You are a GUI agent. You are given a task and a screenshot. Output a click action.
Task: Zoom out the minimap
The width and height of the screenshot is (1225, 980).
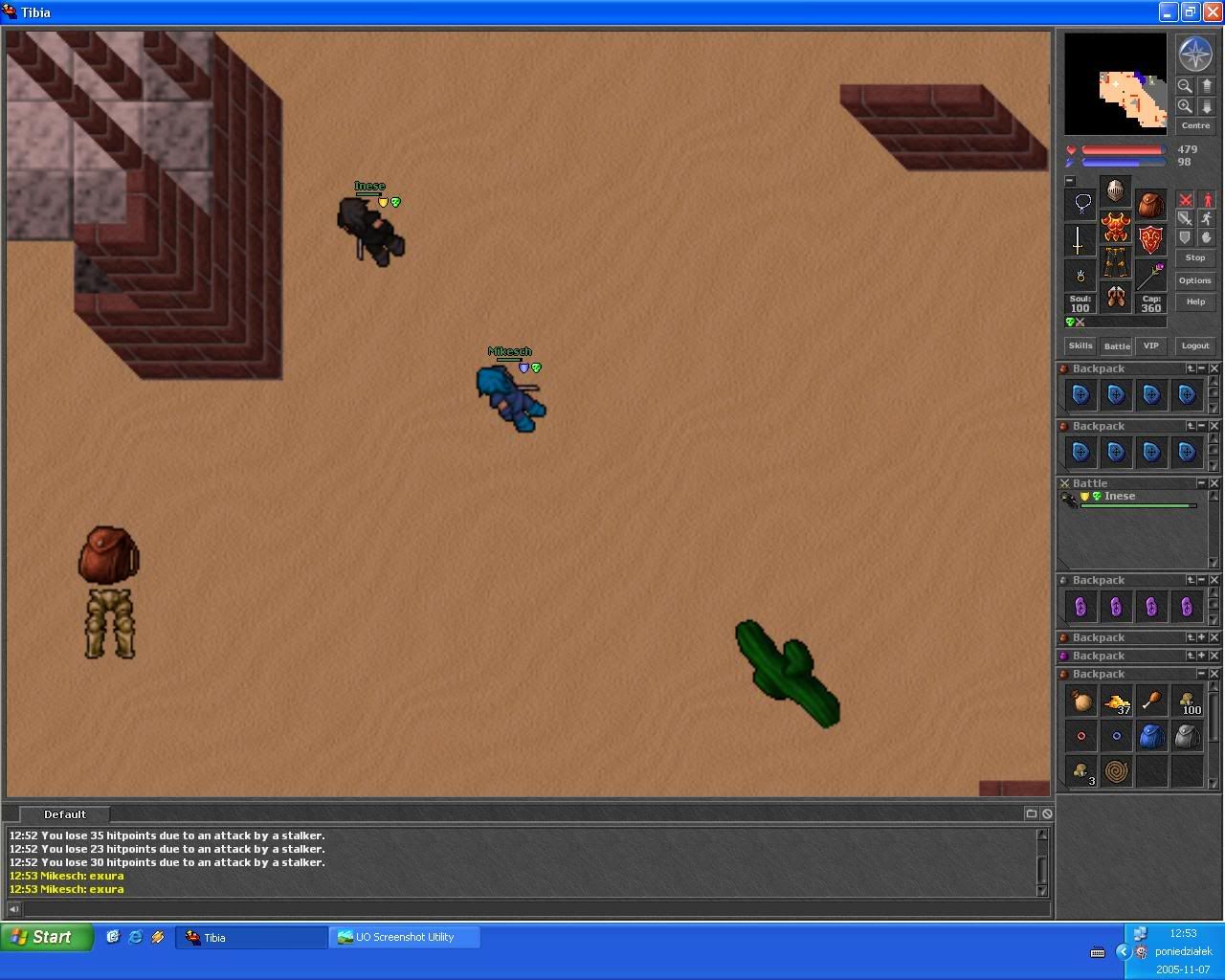click(1185, 85)
